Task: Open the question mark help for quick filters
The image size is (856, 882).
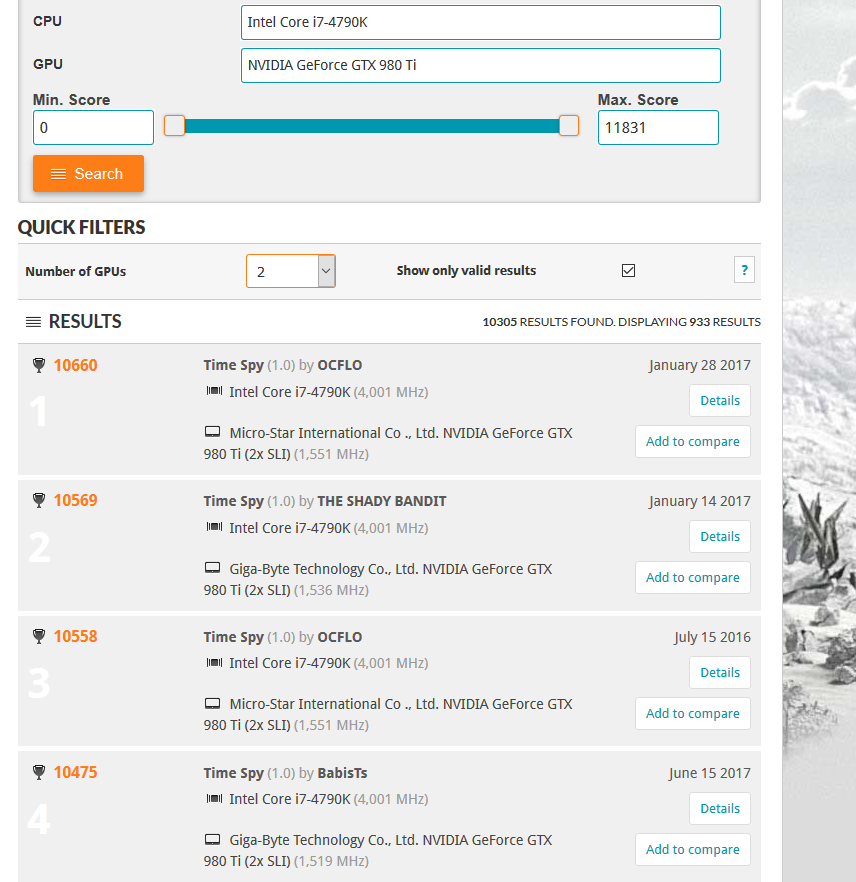Action: coord(744,270)
